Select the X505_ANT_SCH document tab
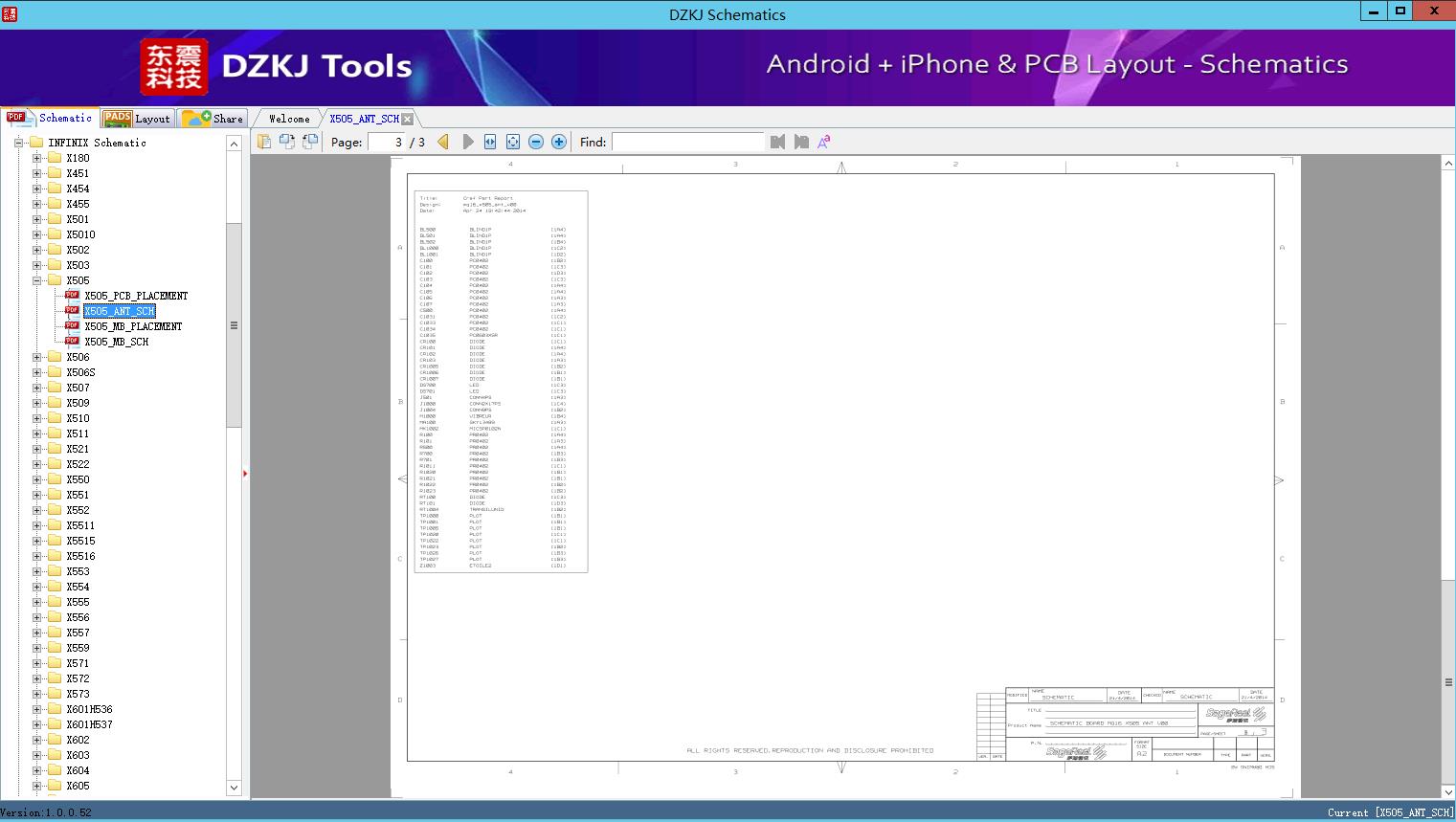This screenshot has width=1456, height=822. click(x=364, y=119)
